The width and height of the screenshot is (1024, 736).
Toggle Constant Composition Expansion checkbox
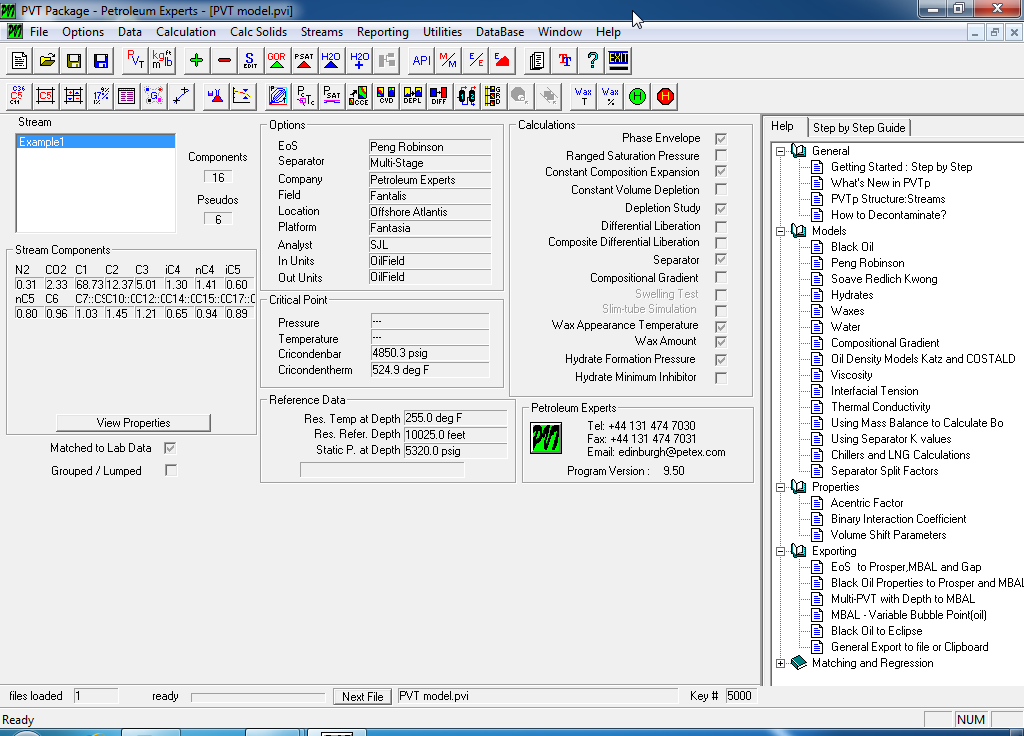721,172
